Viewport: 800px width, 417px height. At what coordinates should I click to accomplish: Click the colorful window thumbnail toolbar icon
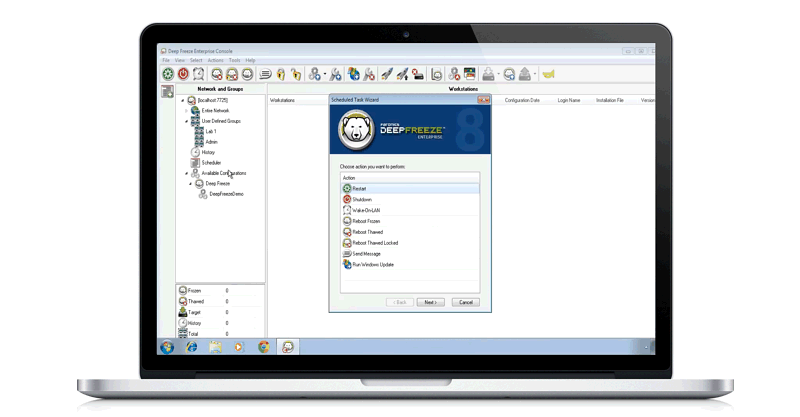(469, 75)
